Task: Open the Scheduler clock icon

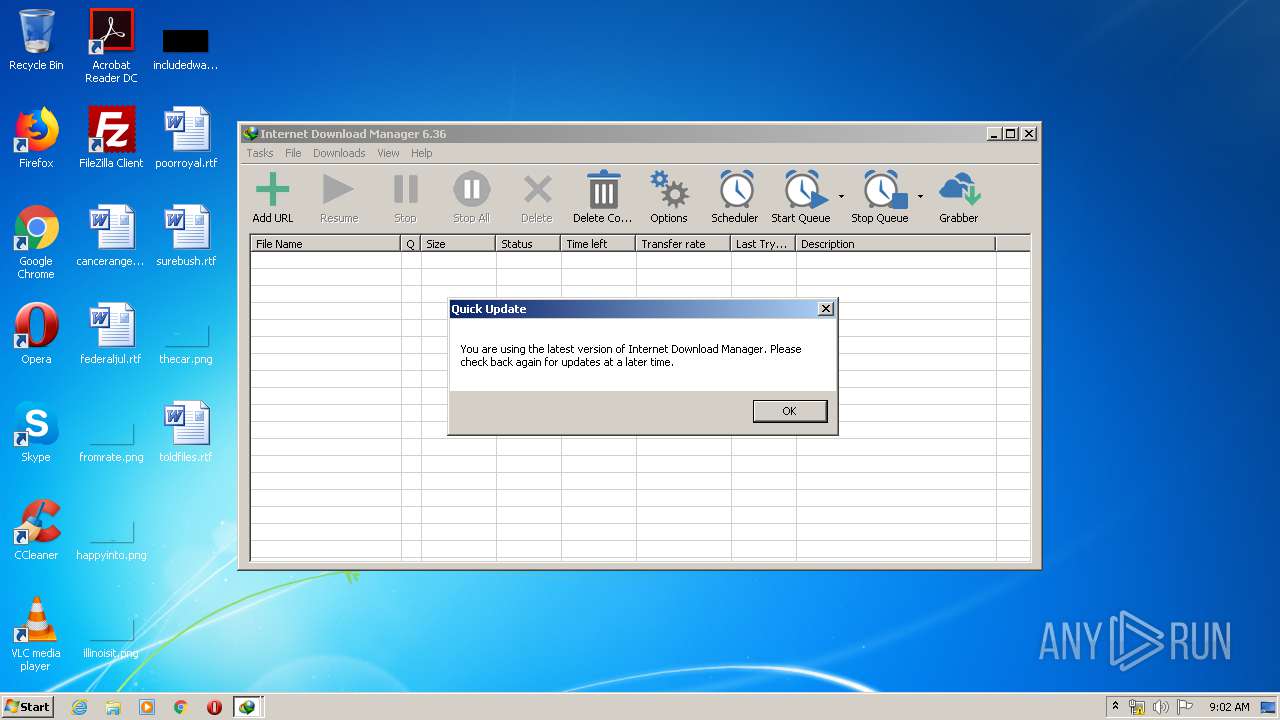Action: (x=736, y=190)
